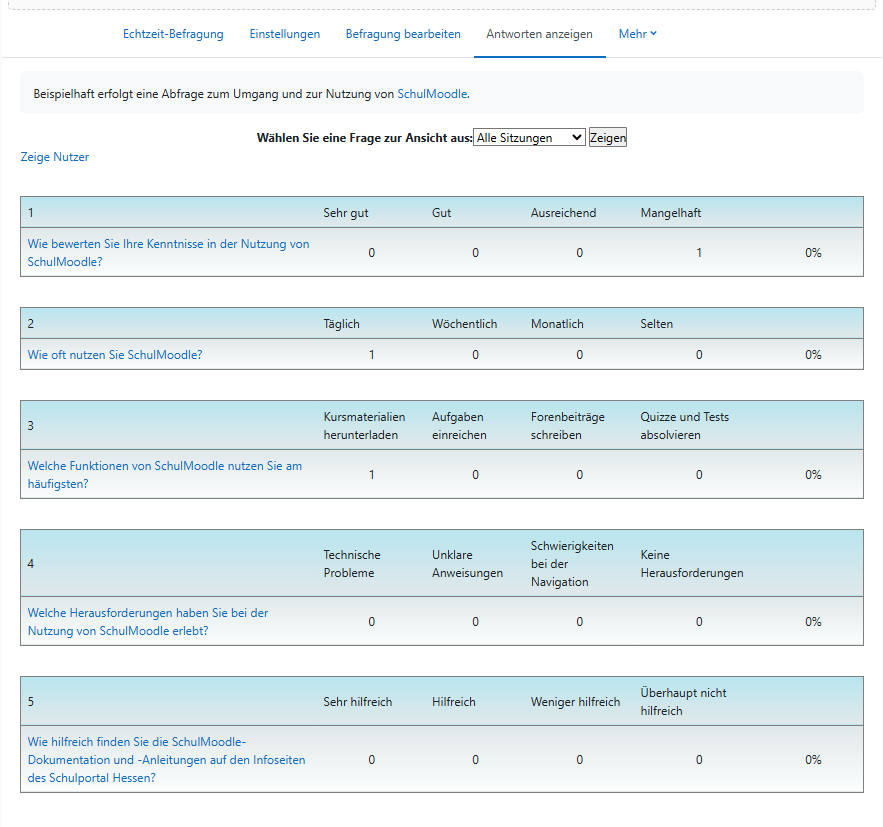Open question about Herausforderungen bei der Nutzung
Image resolution: width=883 pixels, height=827 pixels.
click(148, 622)
